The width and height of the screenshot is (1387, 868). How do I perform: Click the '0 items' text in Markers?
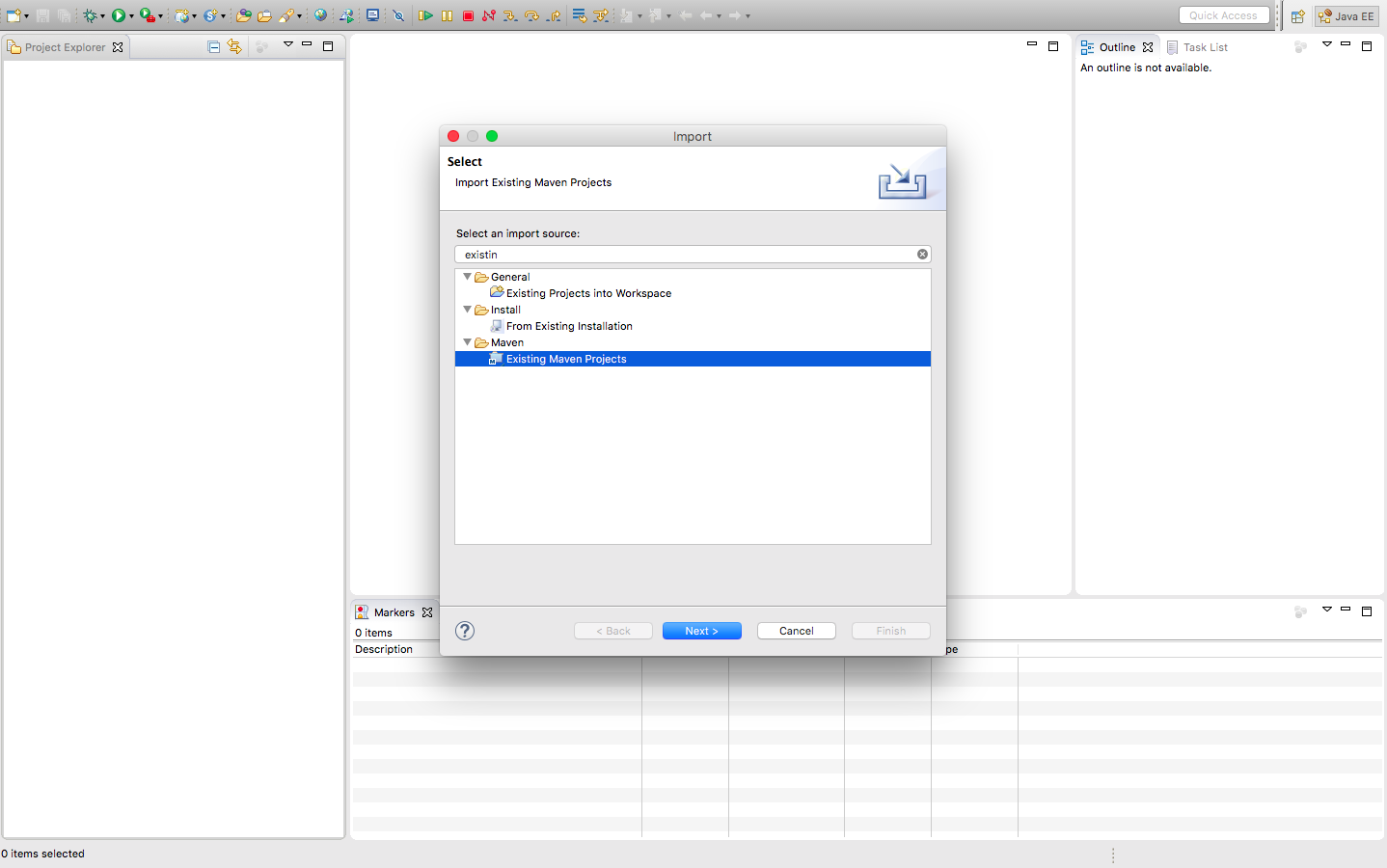(374, 634)
